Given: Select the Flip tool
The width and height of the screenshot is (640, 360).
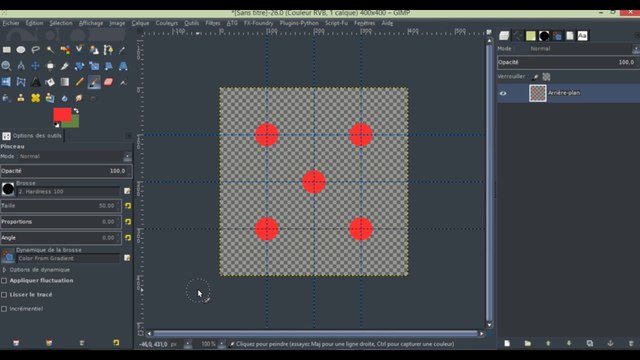Looking at the screenshot, I should 7,82.
